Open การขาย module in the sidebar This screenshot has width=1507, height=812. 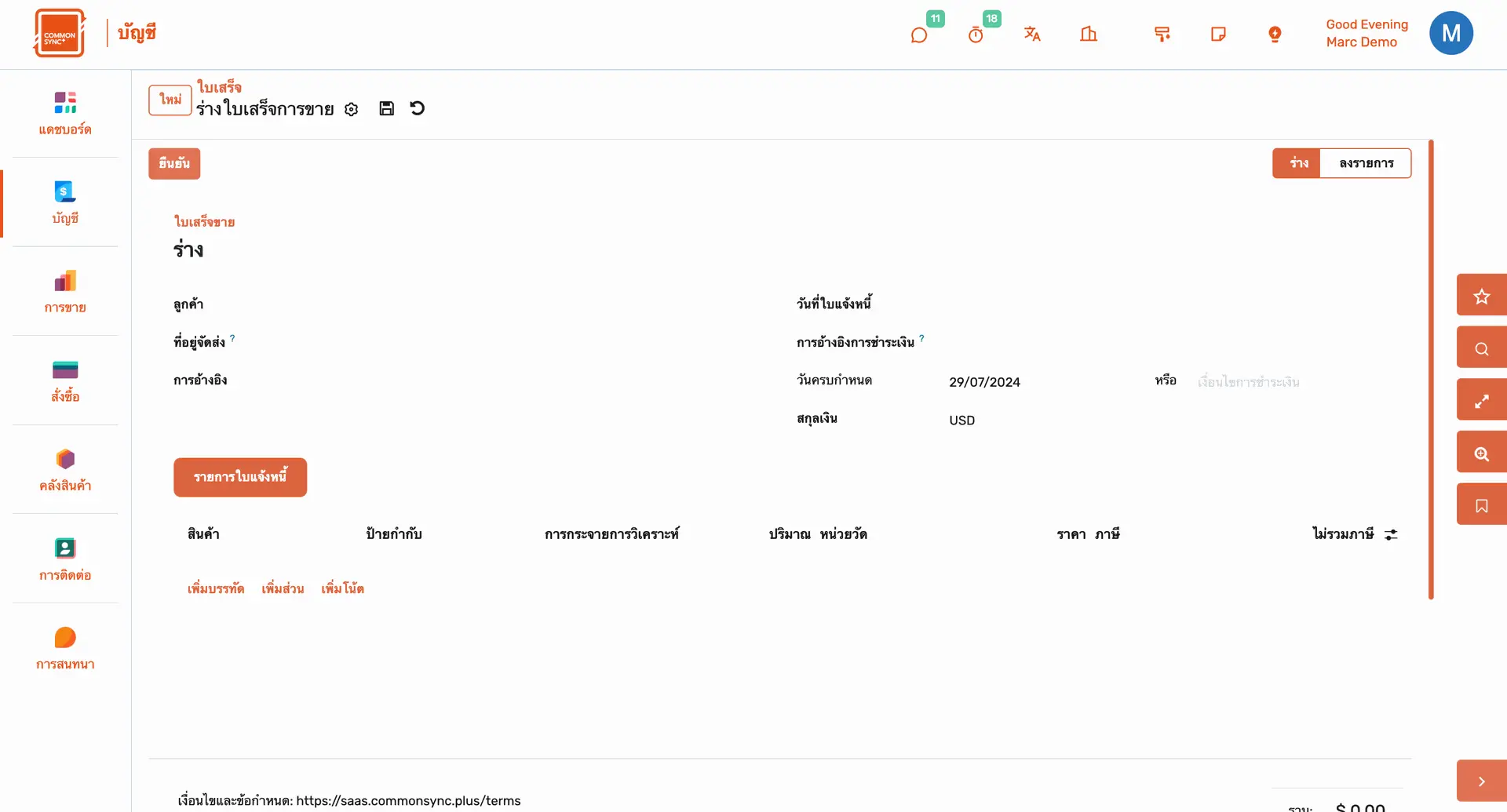click(65, 291)
